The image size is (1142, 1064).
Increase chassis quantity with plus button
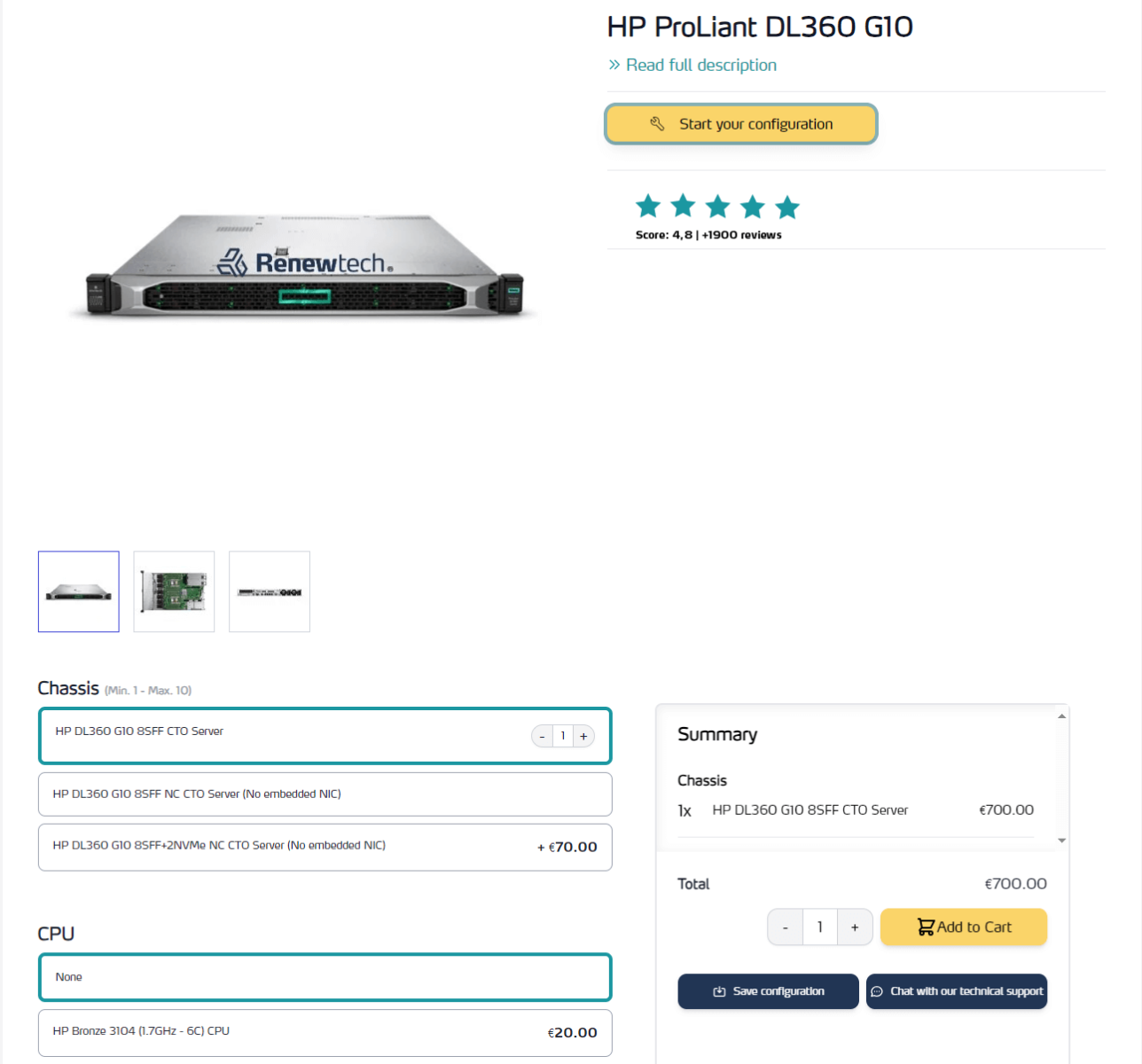click(583, 736)
